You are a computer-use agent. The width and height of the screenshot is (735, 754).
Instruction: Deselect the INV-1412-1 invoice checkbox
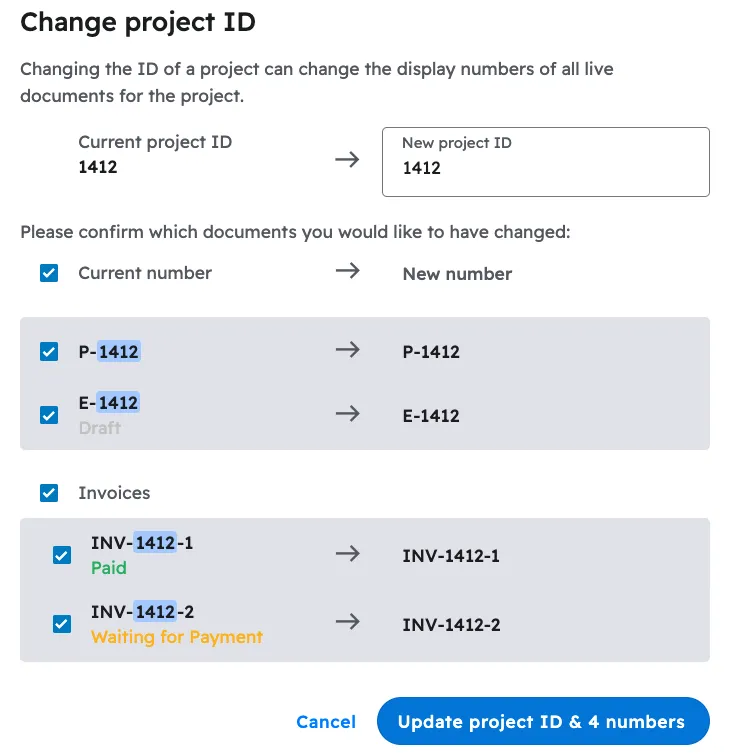(62, 556)
